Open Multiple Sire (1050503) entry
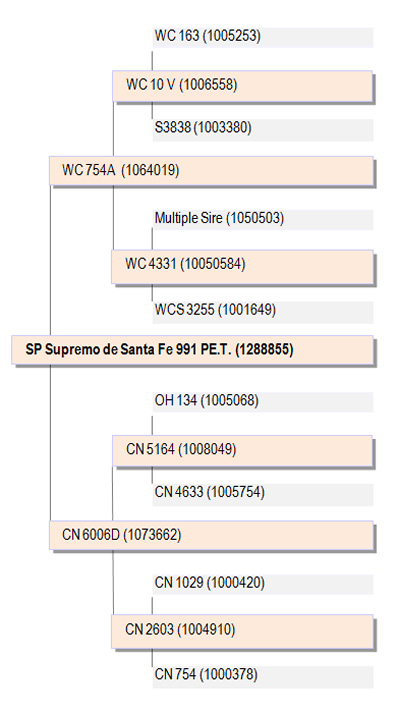Viewport: 400px width, 715px height. coord(263,219)
